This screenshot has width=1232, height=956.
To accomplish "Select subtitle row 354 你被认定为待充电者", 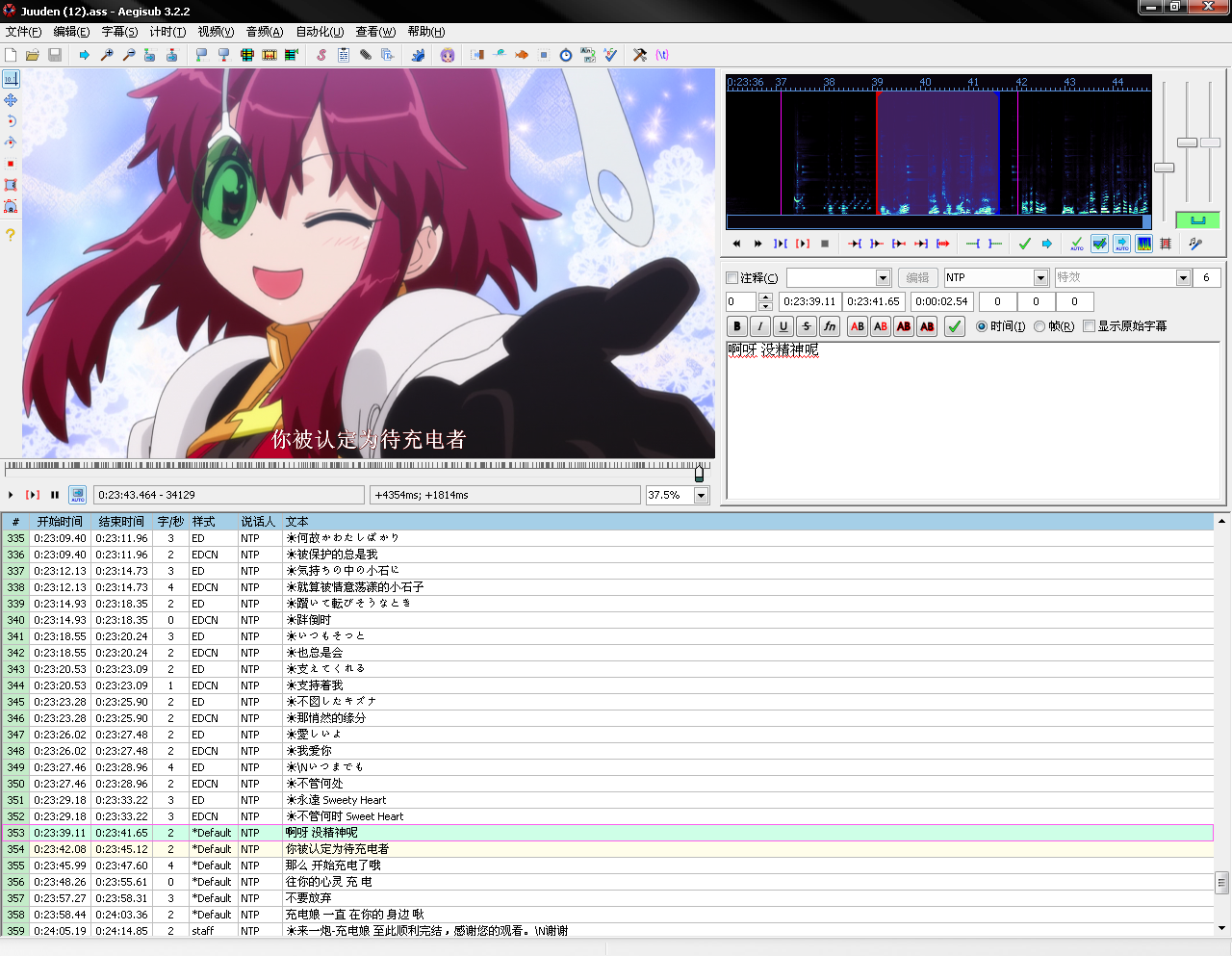I will pos(607,849).
